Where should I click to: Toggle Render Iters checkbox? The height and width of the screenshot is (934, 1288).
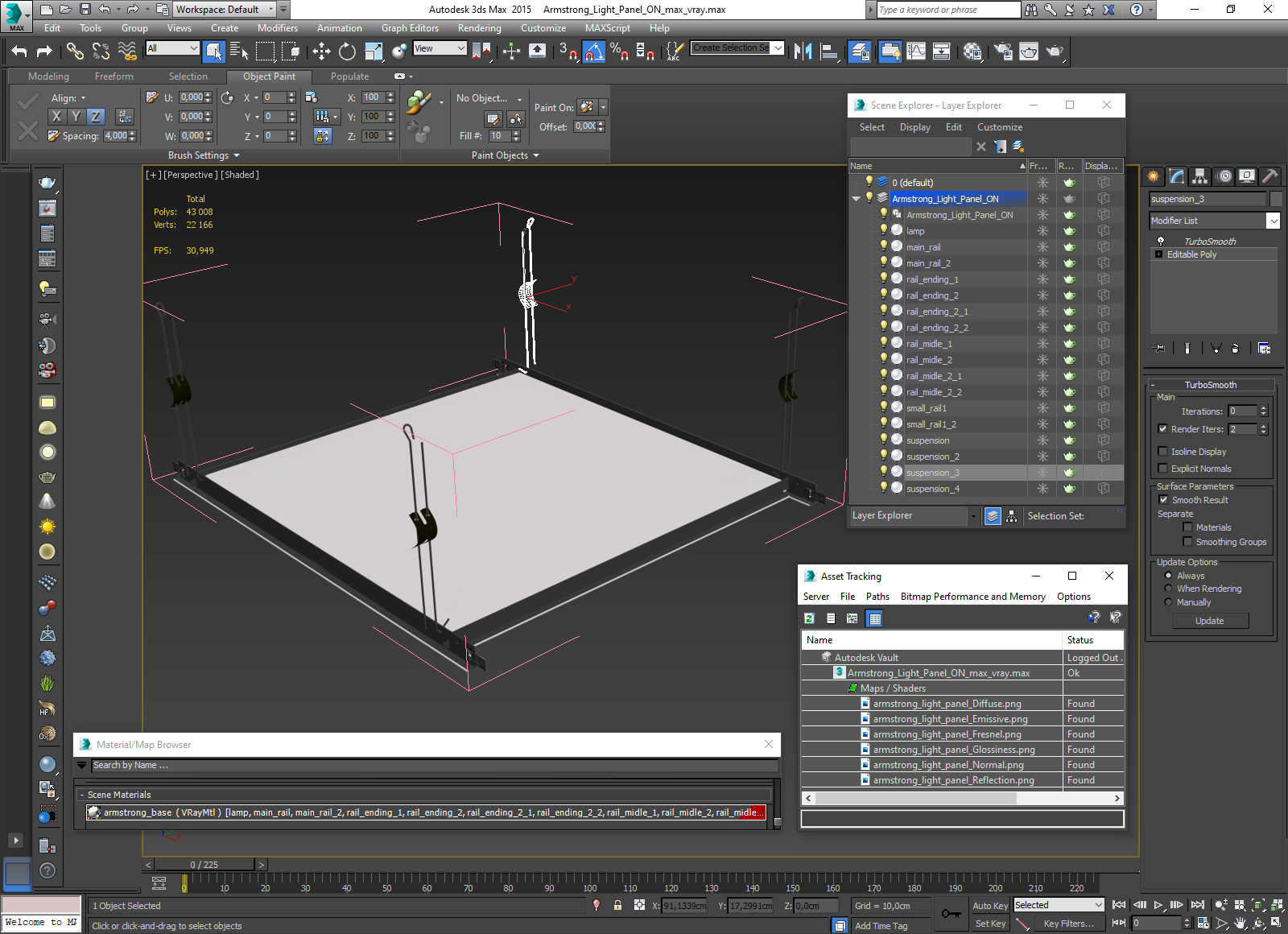point(1162,429)
